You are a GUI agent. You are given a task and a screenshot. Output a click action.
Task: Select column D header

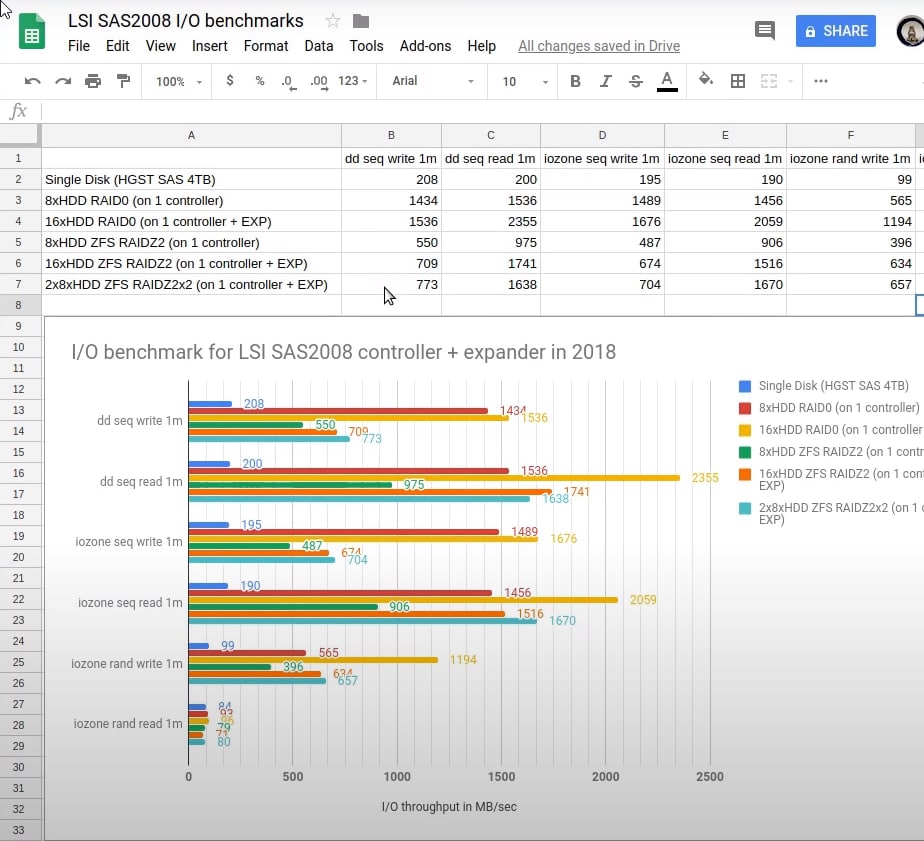[602, 136]
